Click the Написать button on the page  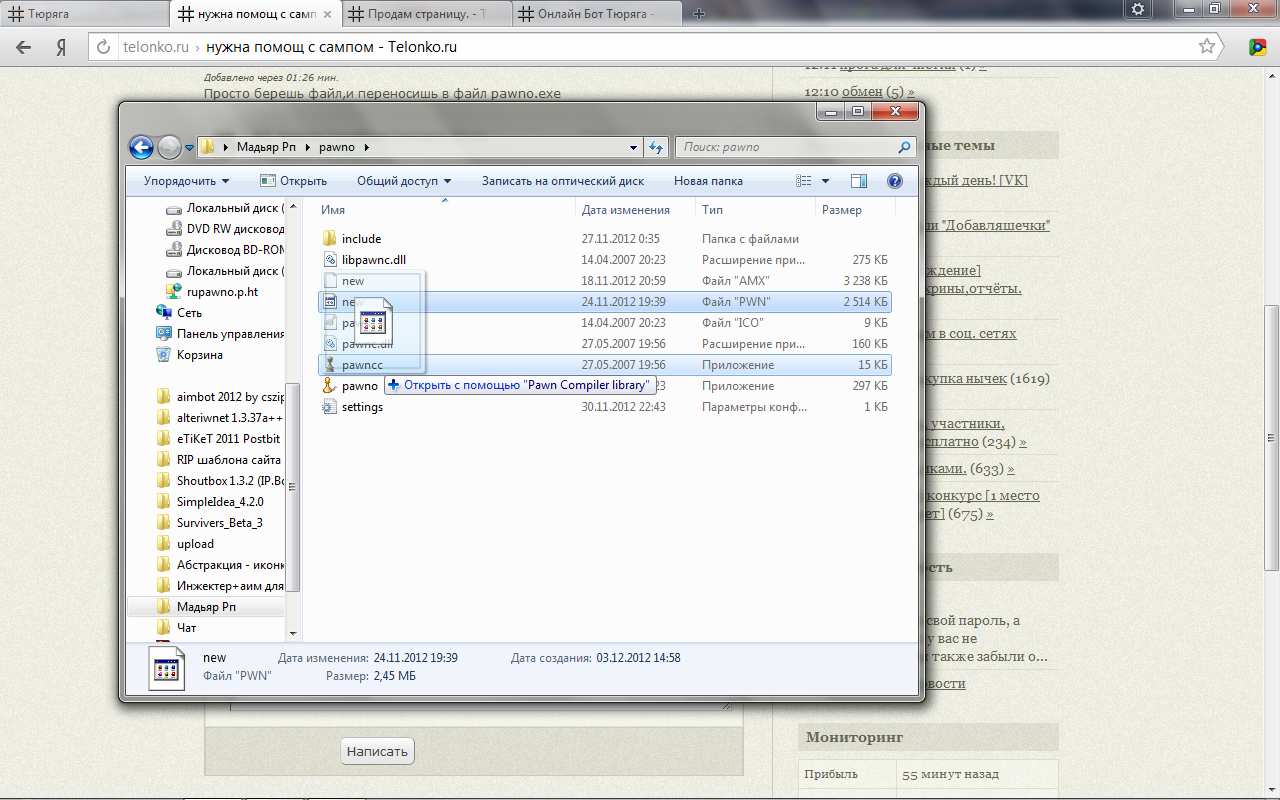coord(377,751)
